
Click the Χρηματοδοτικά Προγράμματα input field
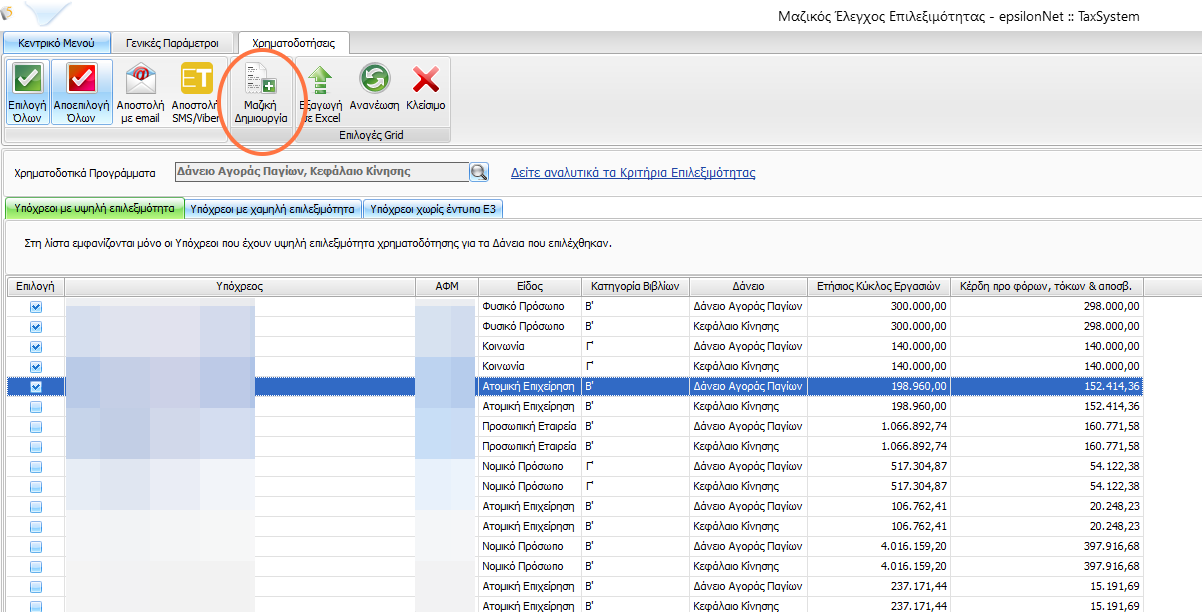click(321, 172)
